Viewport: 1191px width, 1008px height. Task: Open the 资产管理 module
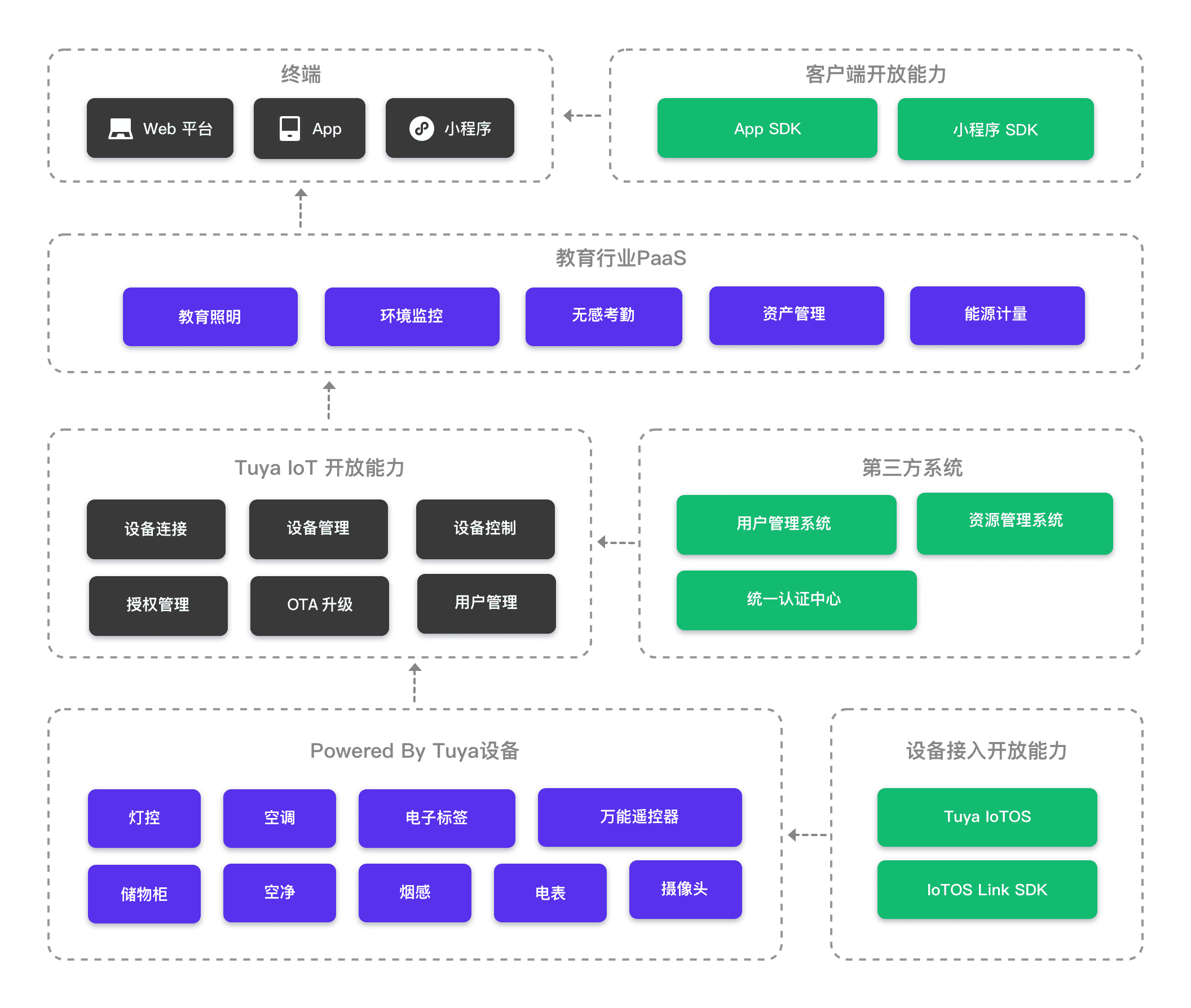796,316
